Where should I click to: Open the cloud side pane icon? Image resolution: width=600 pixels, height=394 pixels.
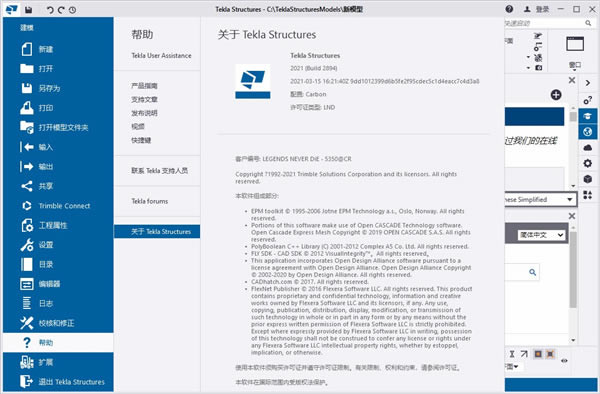pyautogui.click(x=588, y=148)
